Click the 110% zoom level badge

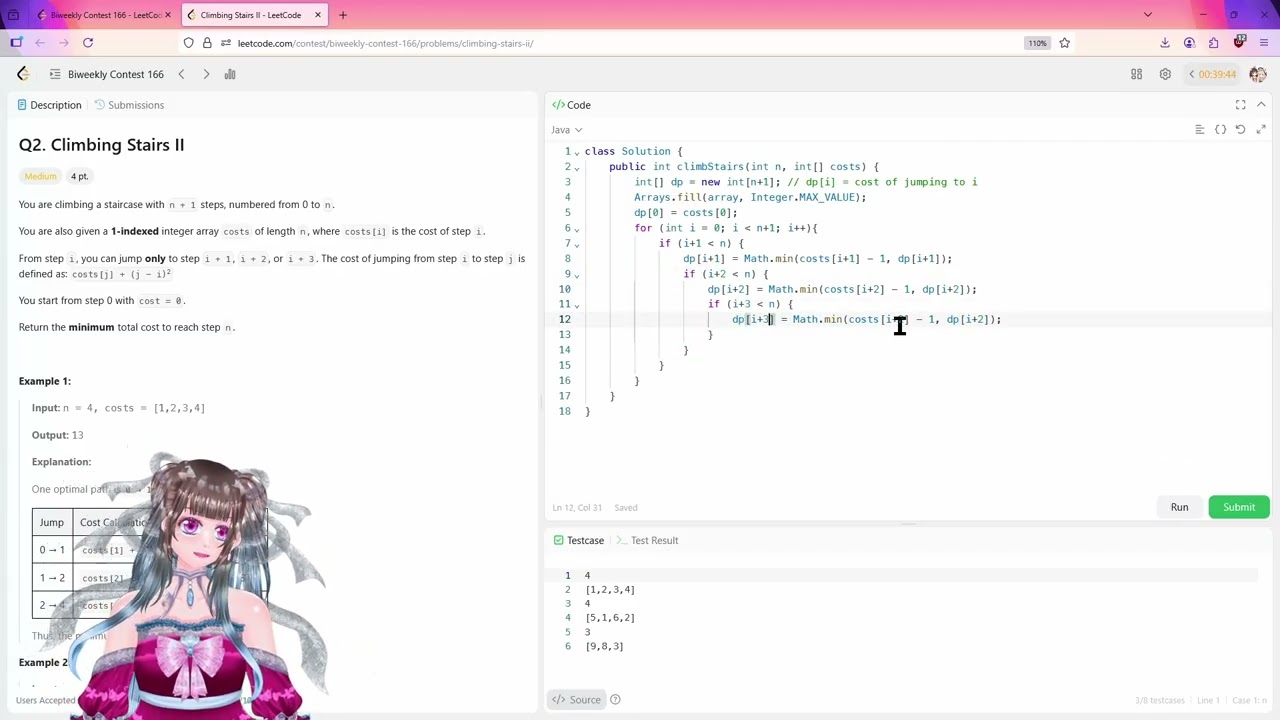(1037, 43)
